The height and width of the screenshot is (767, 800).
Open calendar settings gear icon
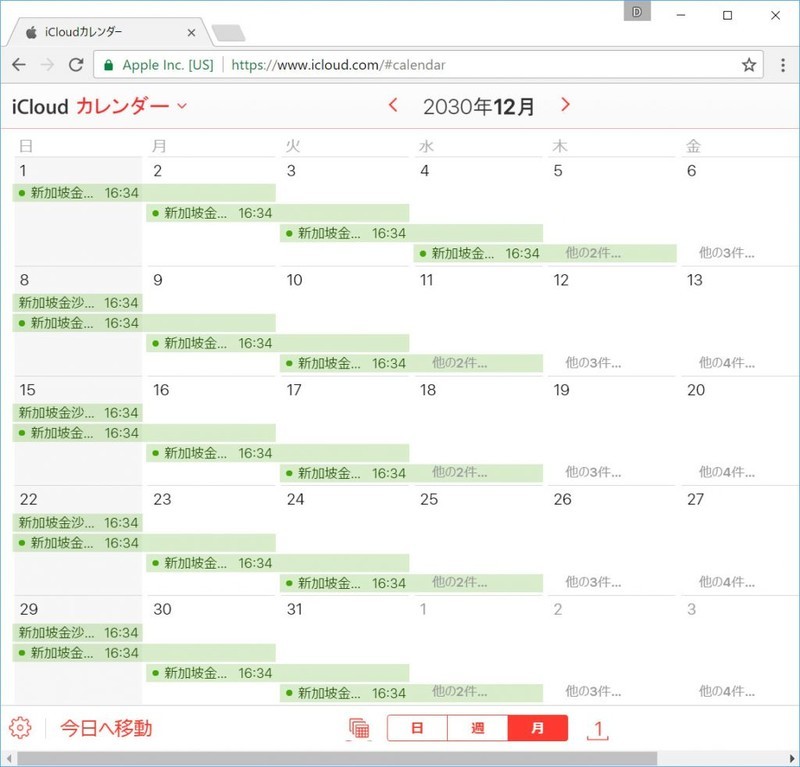pyautogui.click(x=20, y=728)
